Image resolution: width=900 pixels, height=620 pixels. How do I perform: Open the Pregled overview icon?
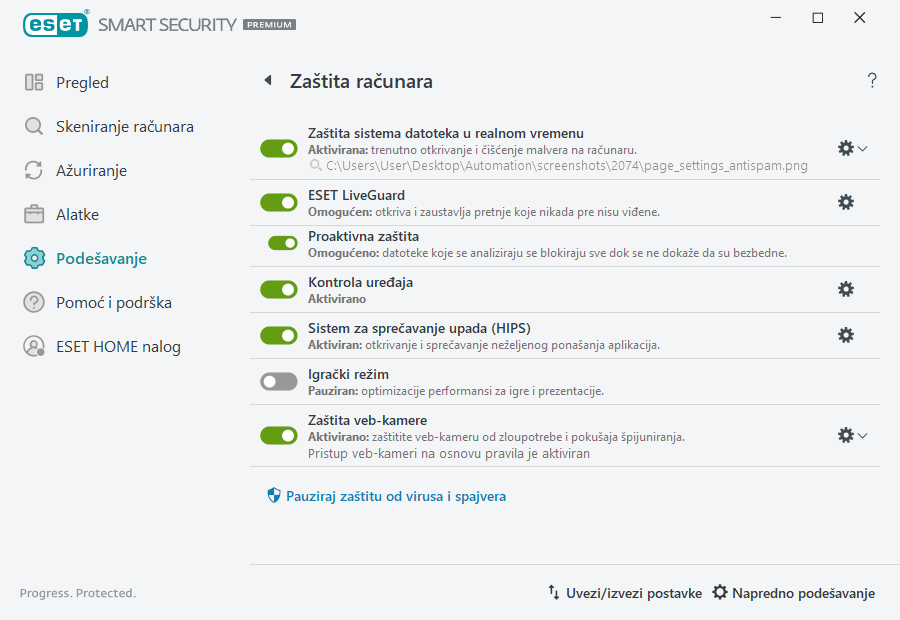tap(33, 82)
